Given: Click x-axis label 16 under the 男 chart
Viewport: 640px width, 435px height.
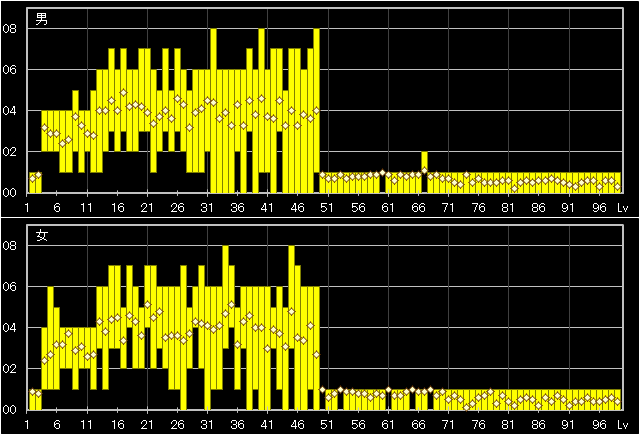Looking at the screenshot, I should 118,208.
